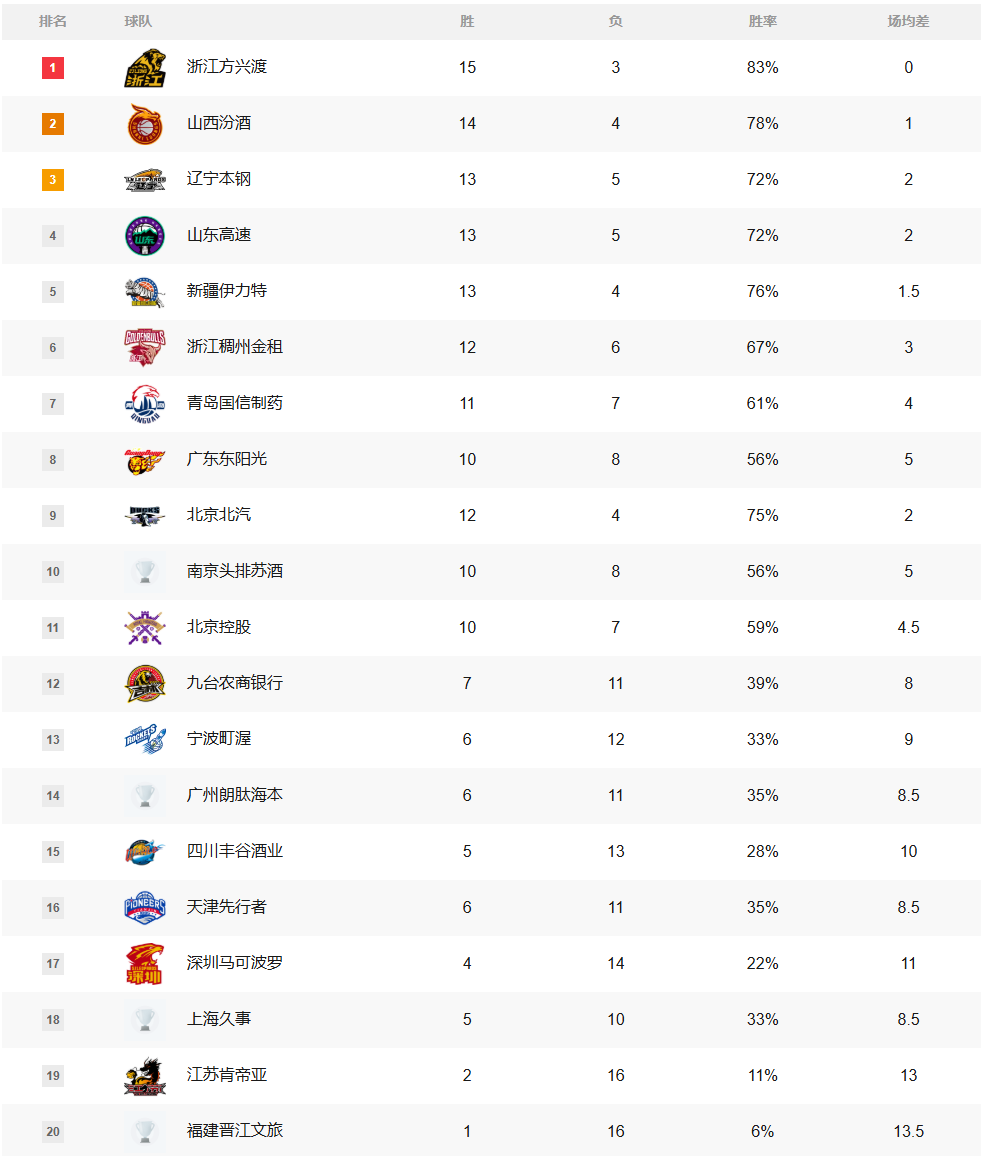Click the 天津先行者 Pioneers logo
The height and width of the screenshot is (1156, 981).
point(145,908)
